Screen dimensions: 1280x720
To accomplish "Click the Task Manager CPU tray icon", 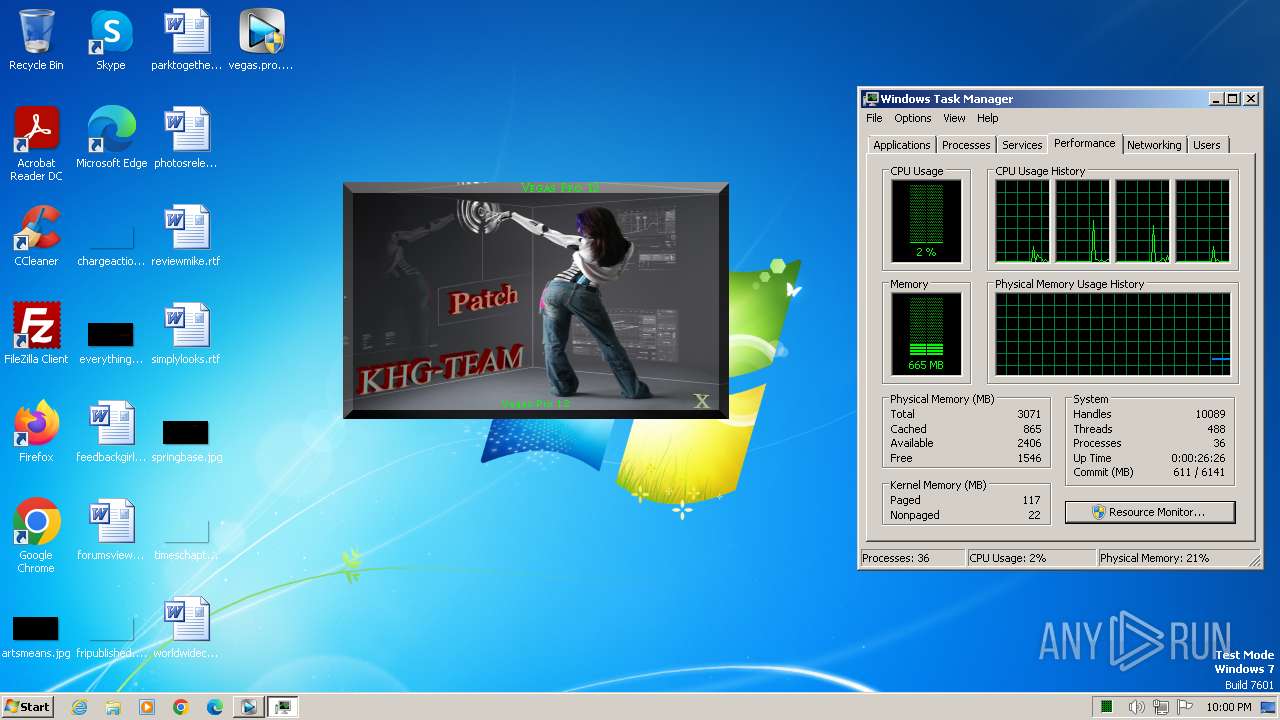I will tap(1107, 707).
